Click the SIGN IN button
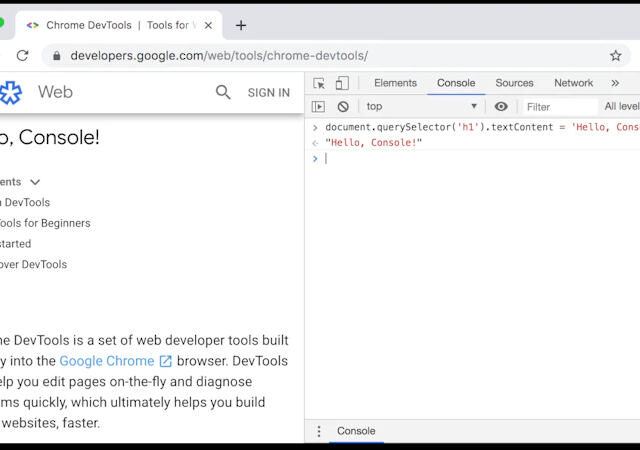Viewport: 640px width, 450px height. pyautogui.click(x=268, y=93)
